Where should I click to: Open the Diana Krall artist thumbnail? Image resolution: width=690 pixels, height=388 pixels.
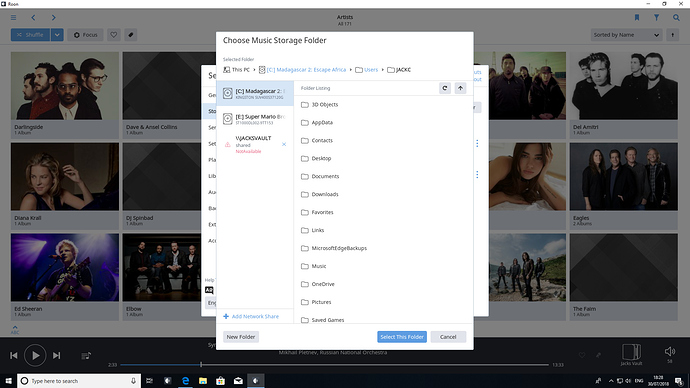pos(65,176)
